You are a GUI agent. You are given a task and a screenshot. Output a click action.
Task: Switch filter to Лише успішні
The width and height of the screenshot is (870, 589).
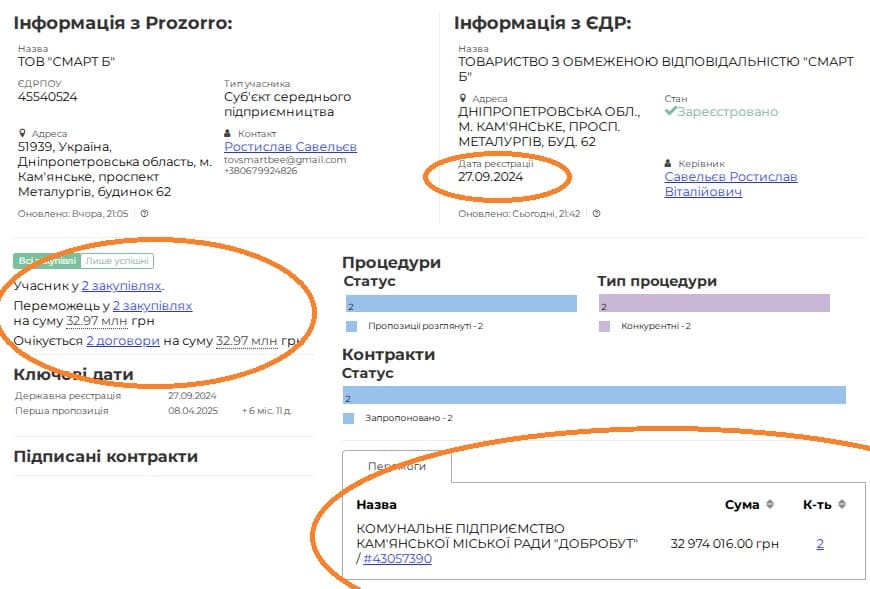tap(117, 261)
